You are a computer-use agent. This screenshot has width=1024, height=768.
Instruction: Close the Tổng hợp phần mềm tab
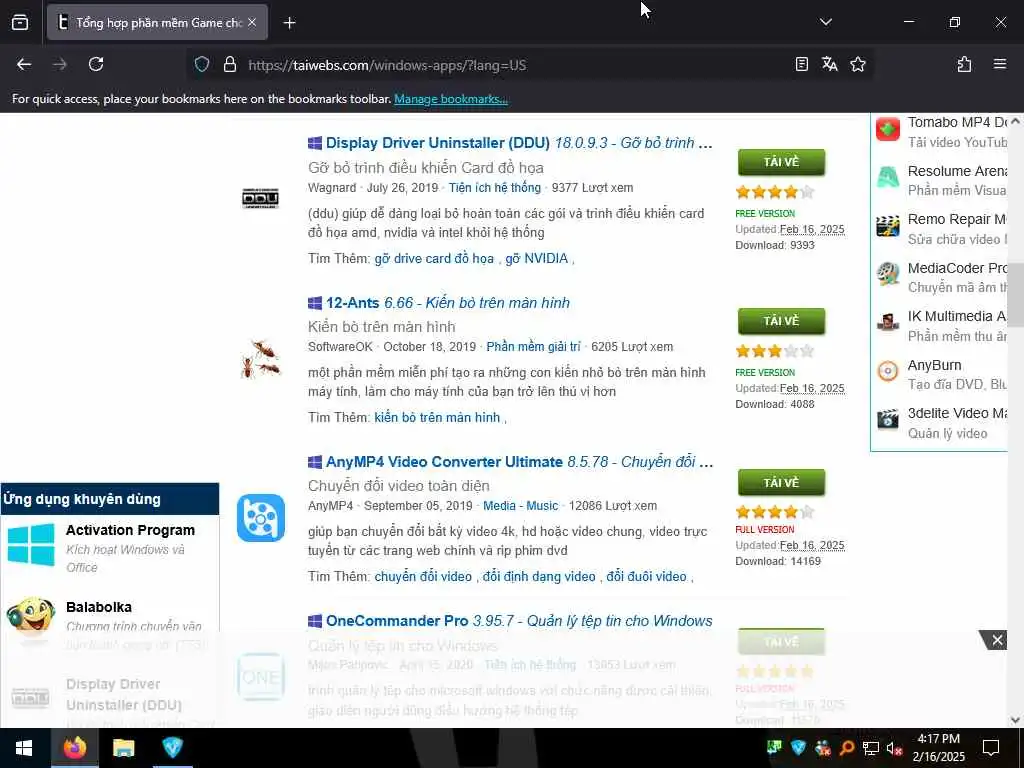(252, 23)
